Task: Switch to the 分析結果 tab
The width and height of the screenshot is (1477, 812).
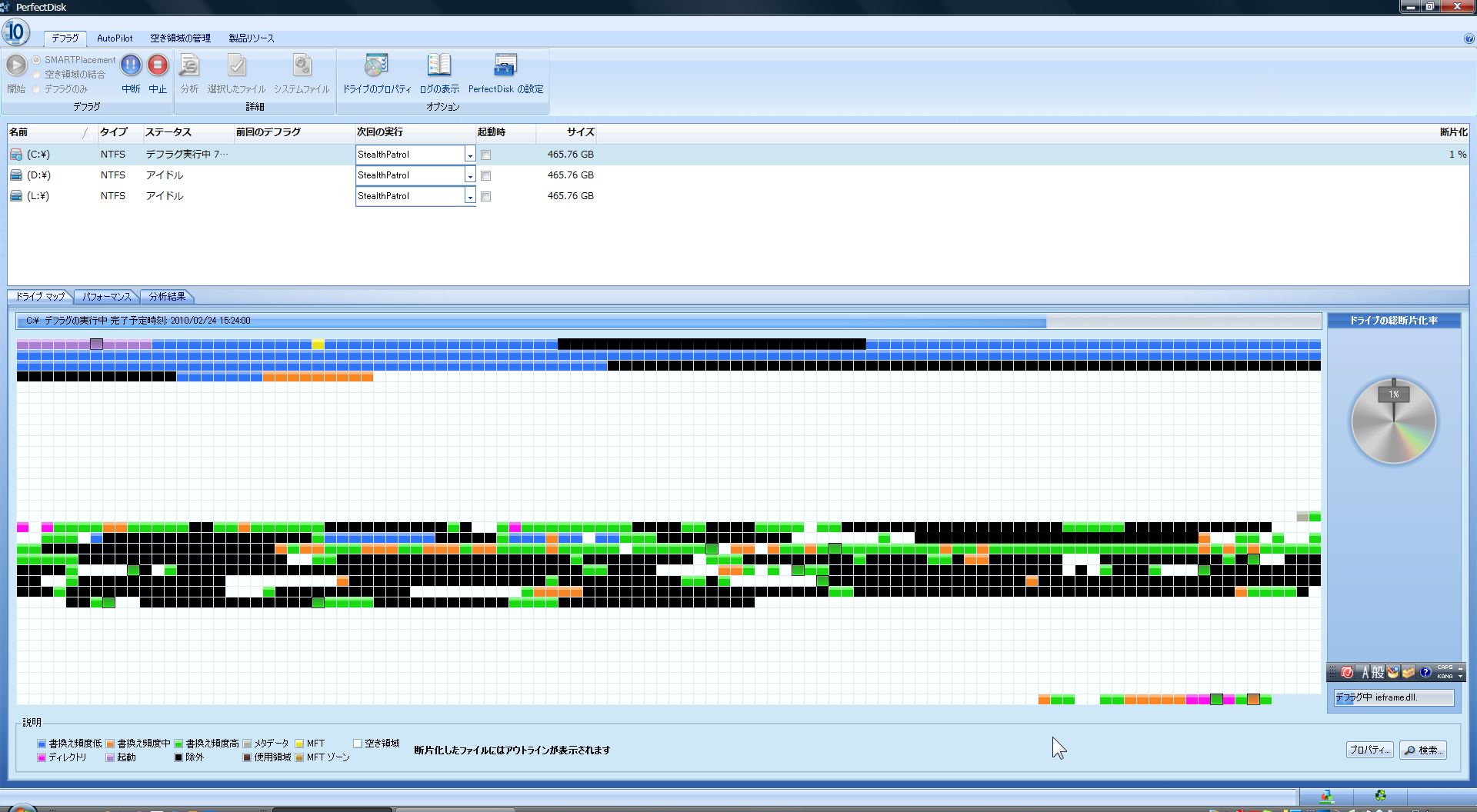Action: [167, 297]
